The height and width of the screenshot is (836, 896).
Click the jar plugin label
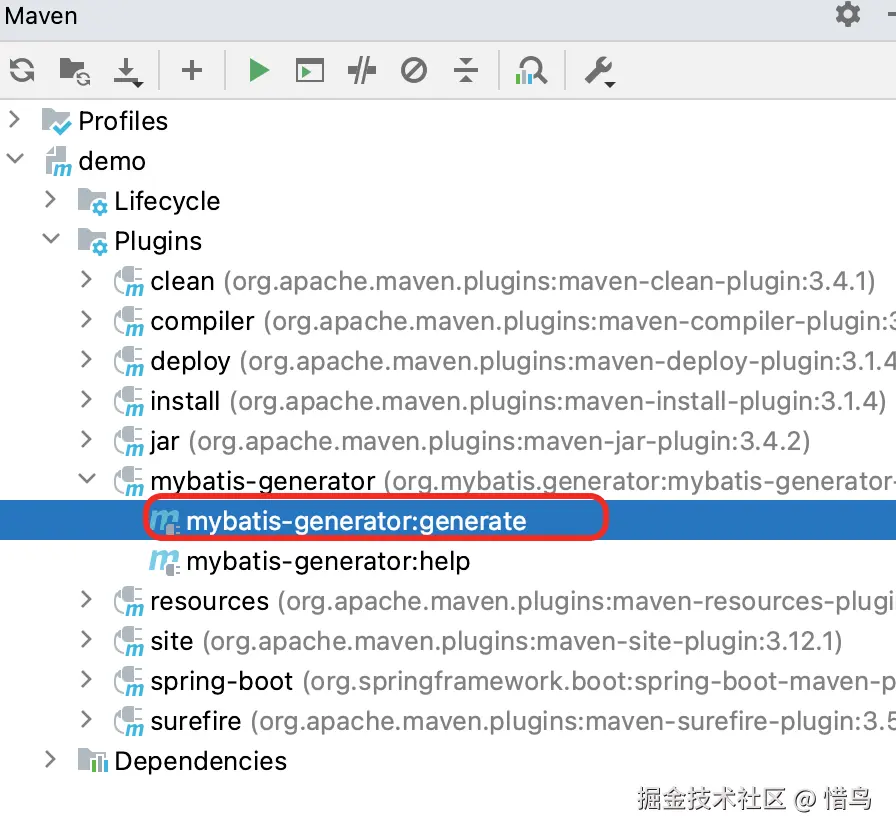point(165,441)
